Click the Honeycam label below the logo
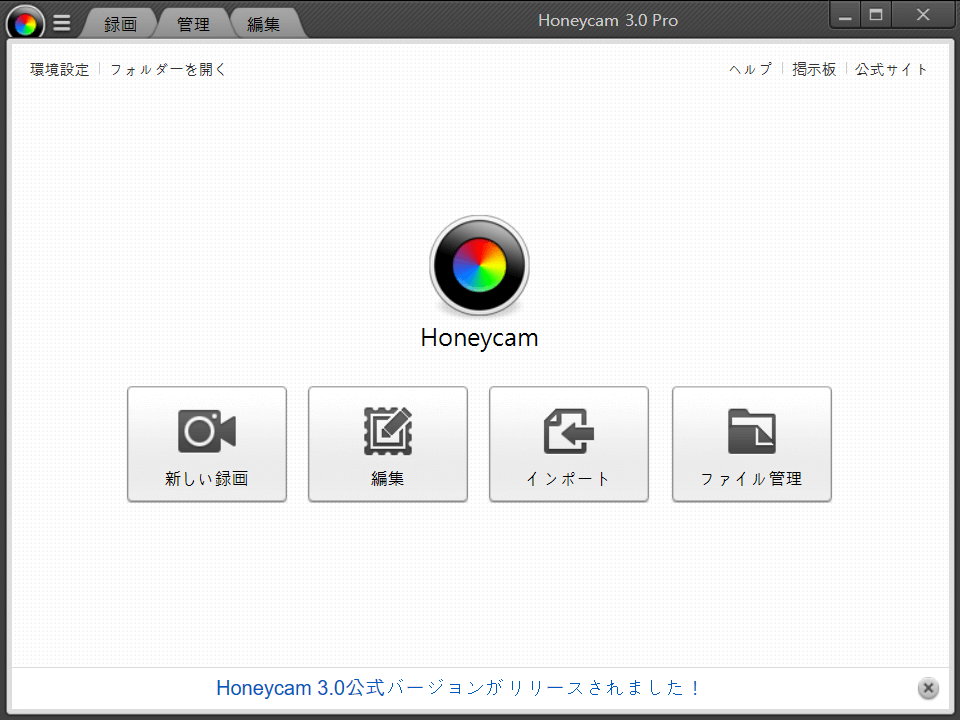The height and width of the screenshot is (720, 960). [479, 338]
